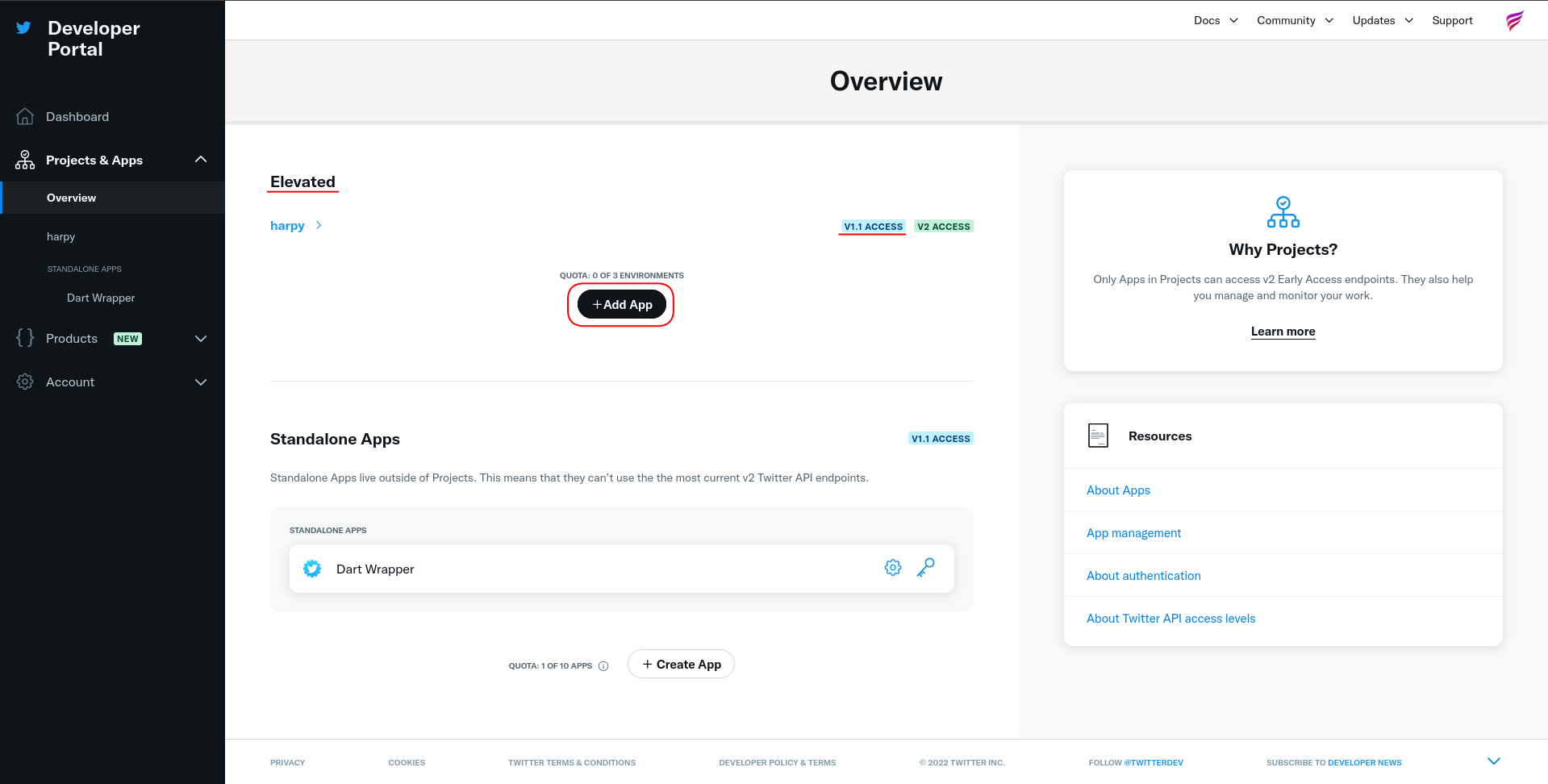Click the Why Projects diagram icon

click(1283, 212)
